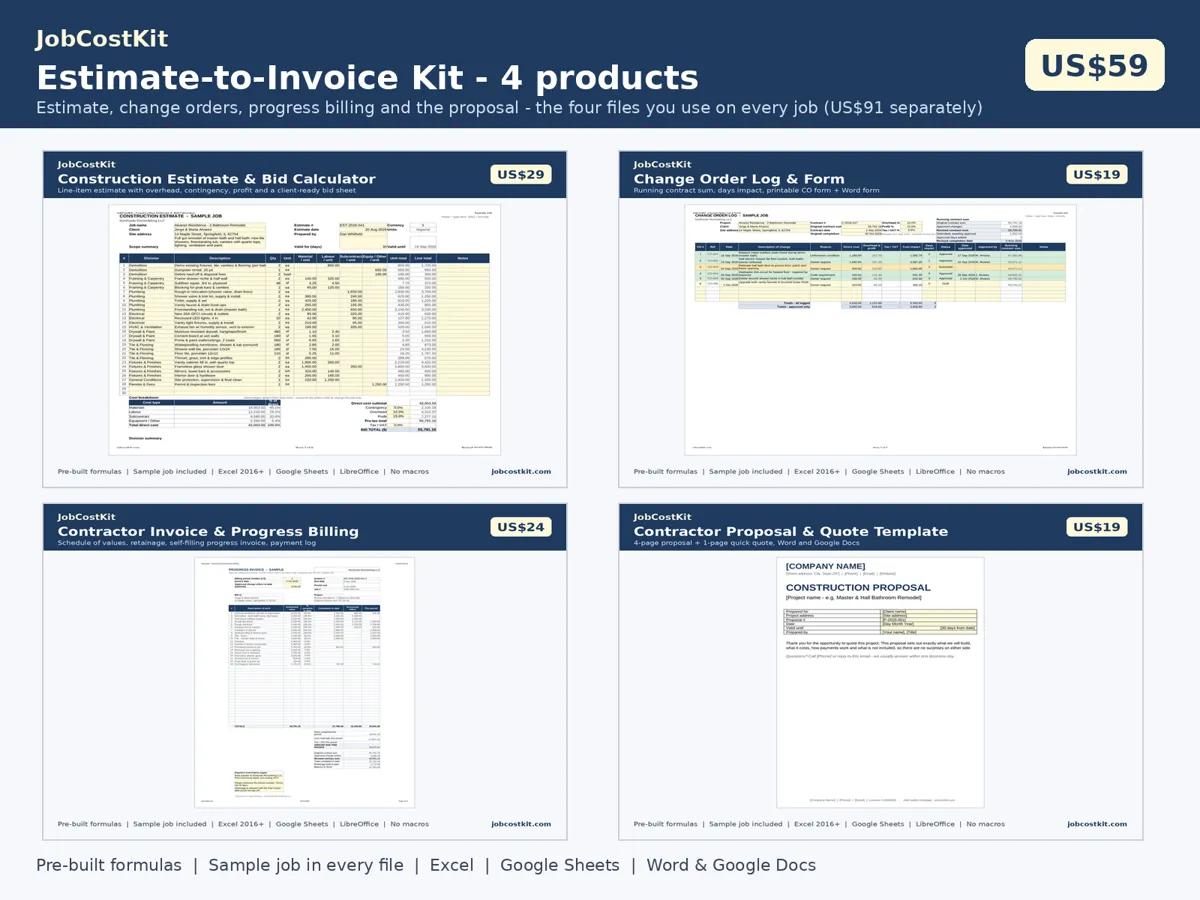The height and width of the screenshot is (900, 1200).
Task: Click the US$29 price badge
Action: [x=521, y=174]
